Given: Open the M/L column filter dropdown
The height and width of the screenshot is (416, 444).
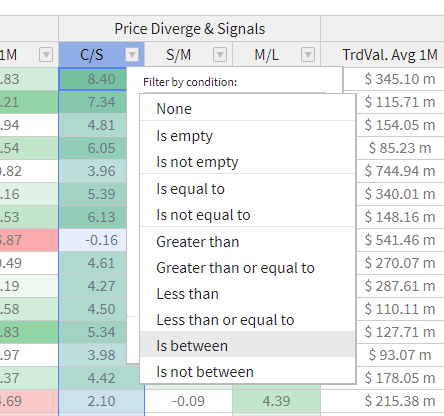Looking at the screenshot, I should (308, 54).
